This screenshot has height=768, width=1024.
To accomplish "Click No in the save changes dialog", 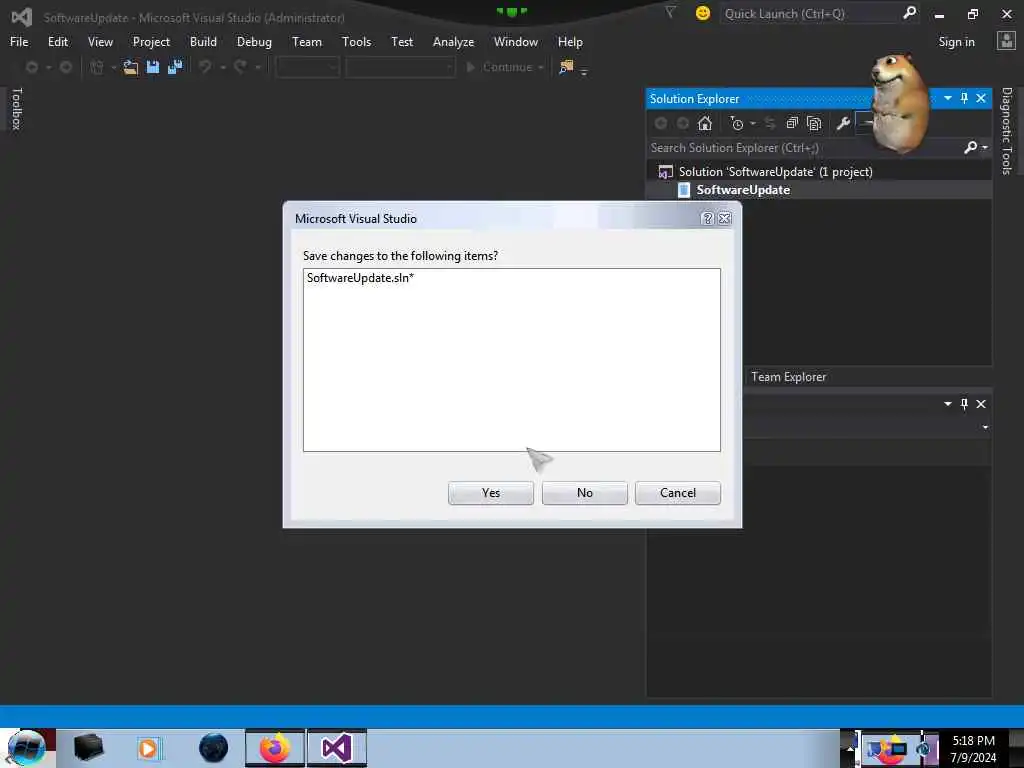I will pos(584,493).
